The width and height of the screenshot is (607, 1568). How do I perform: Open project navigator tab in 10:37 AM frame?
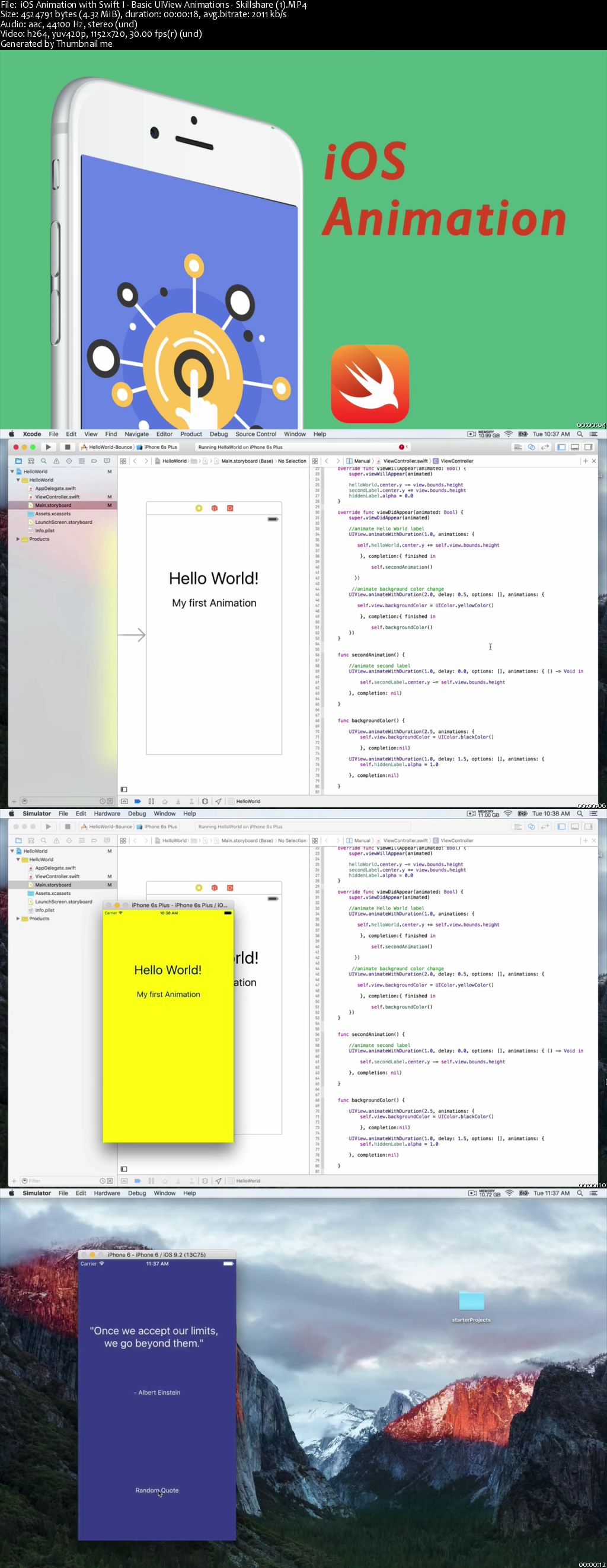point(18,461)
